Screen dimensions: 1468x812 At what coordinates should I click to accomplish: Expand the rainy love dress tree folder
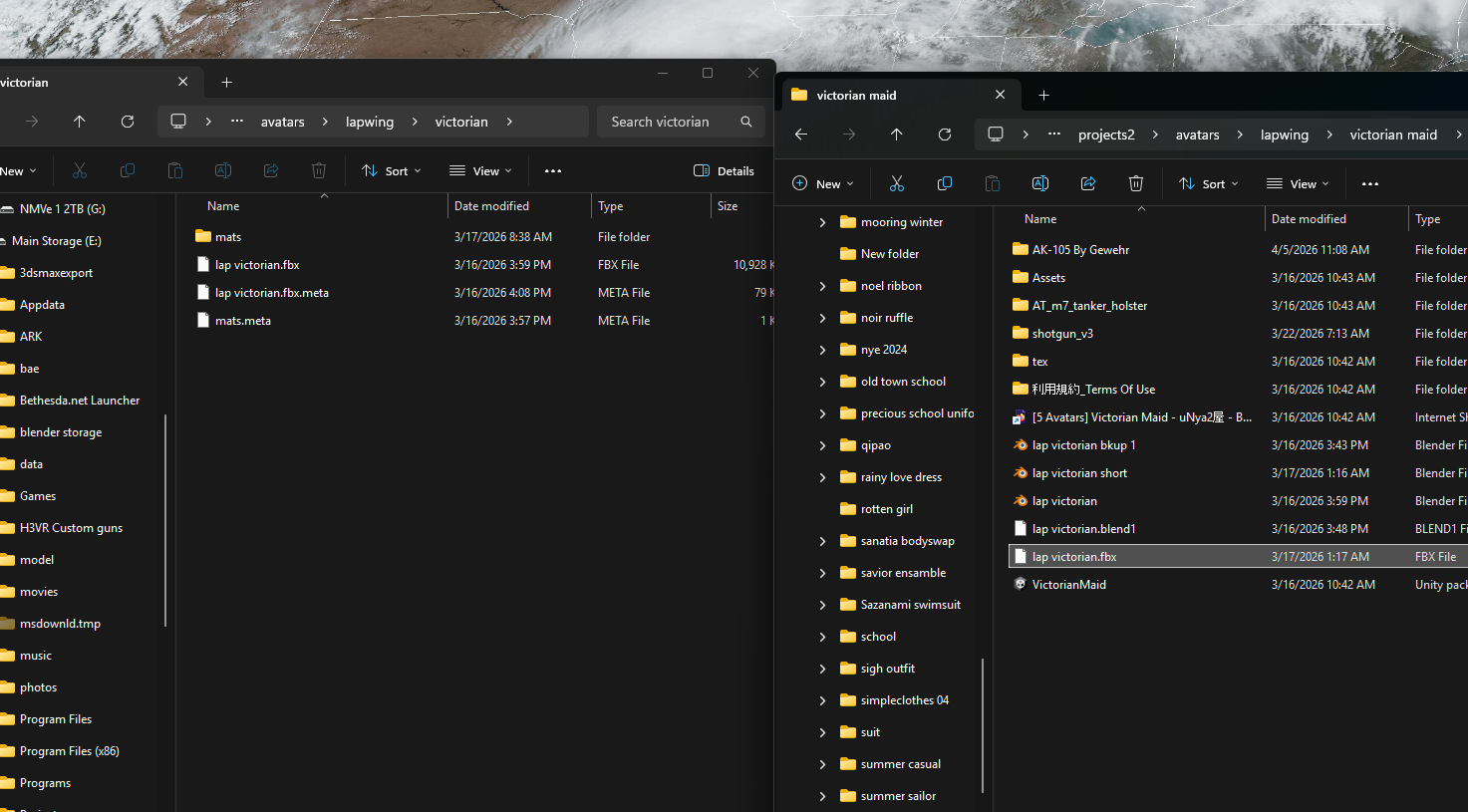click(822, 477)
